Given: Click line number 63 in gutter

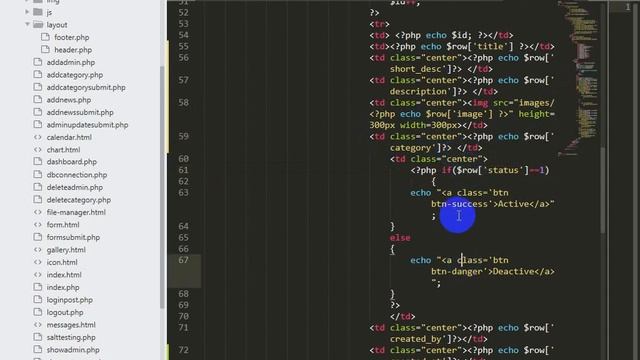Looking at the screenshot, I should coord(184,193).
